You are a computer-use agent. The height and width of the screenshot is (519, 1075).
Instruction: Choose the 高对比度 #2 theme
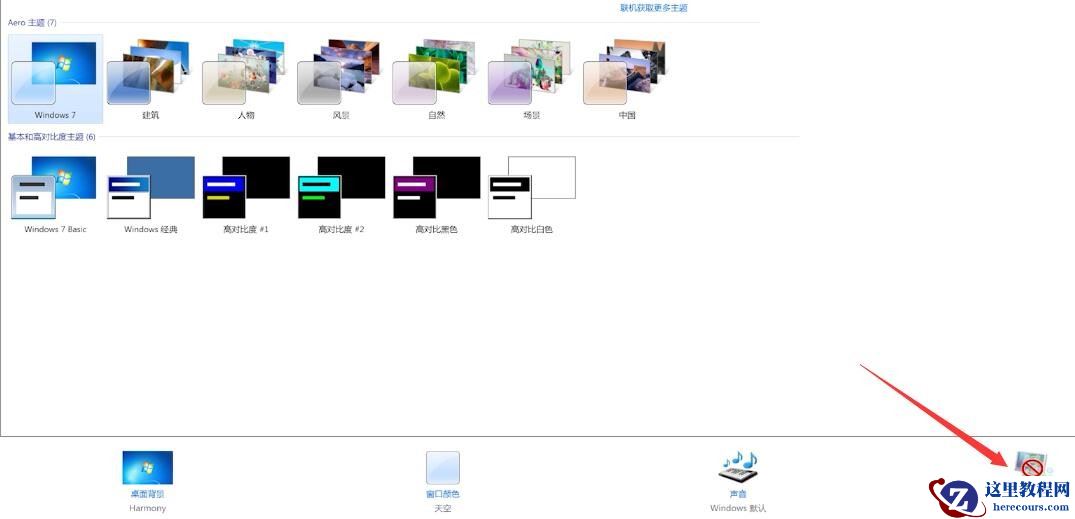(x=341, y=195)
